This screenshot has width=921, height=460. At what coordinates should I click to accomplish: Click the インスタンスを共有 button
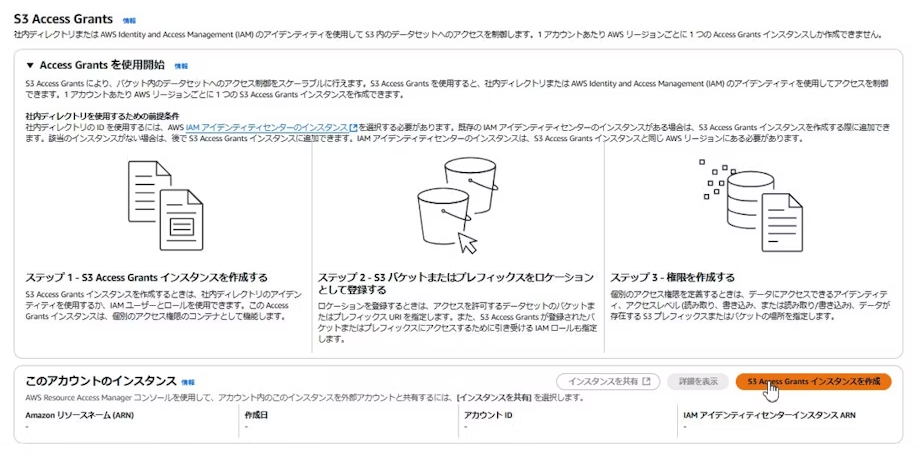tap(608, 381)
